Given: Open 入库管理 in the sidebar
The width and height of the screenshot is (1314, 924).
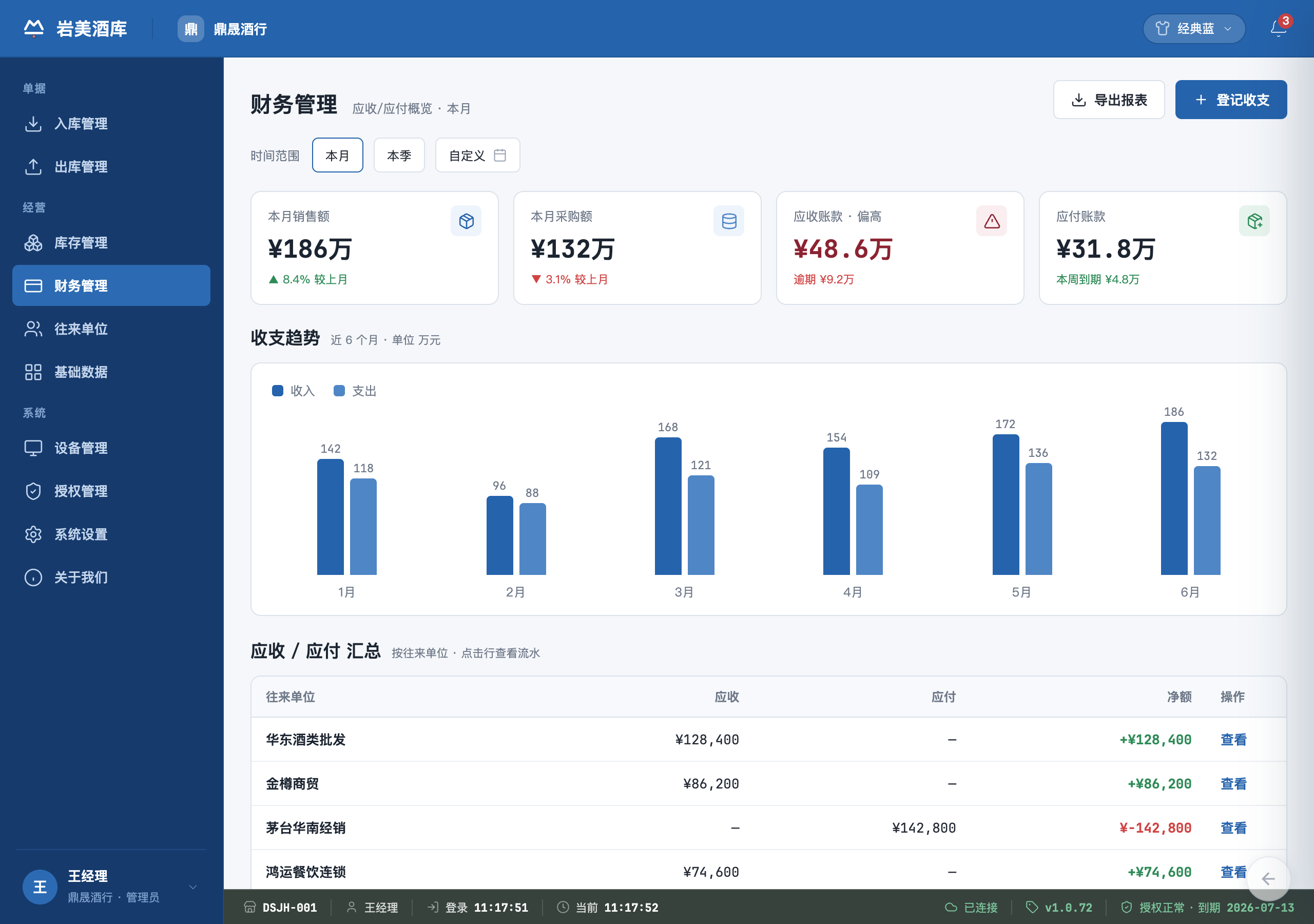Looking at the screenshot, I should click(111, 124).
